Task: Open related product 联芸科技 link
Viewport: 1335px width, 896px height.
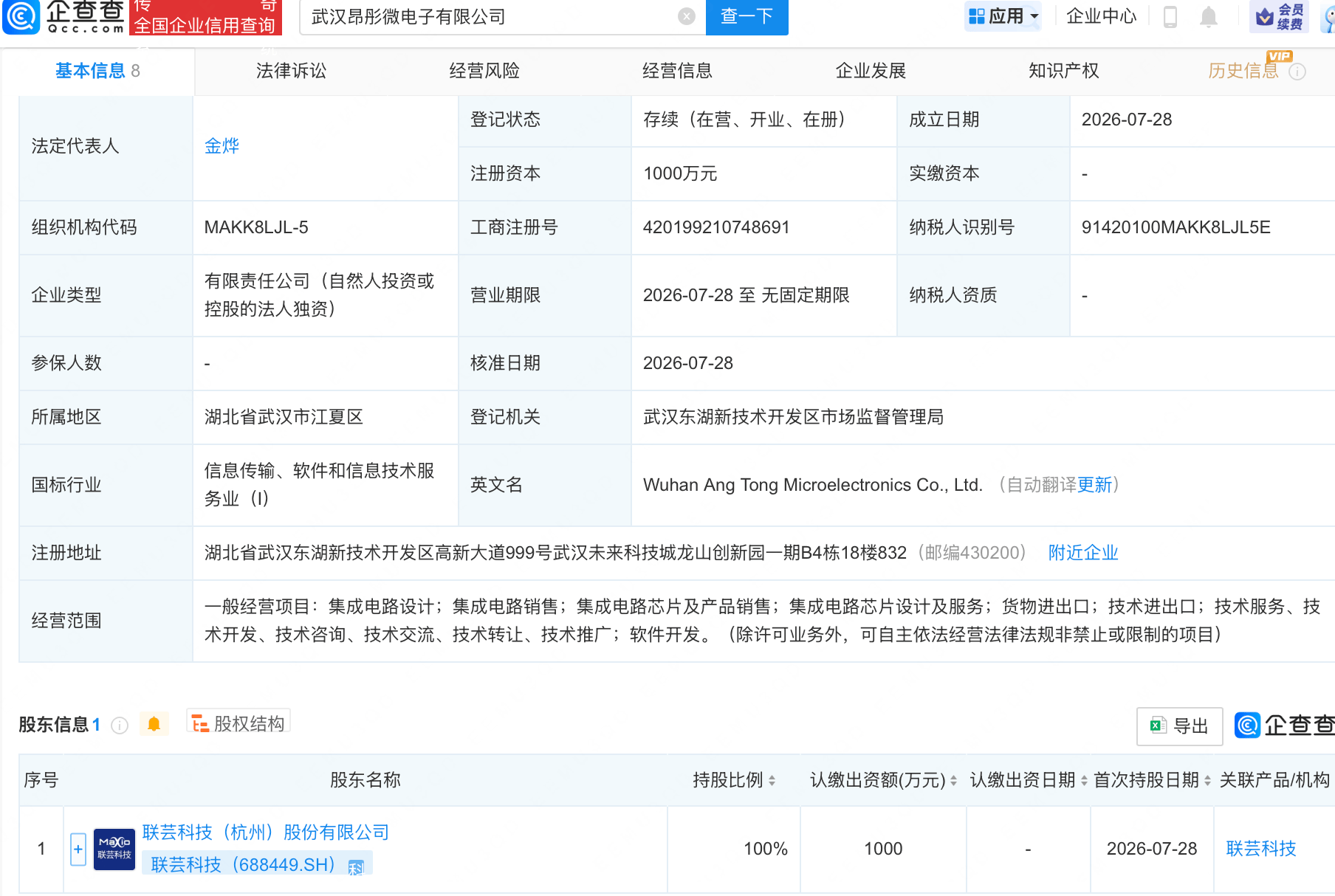Action: pos(1261,849)
